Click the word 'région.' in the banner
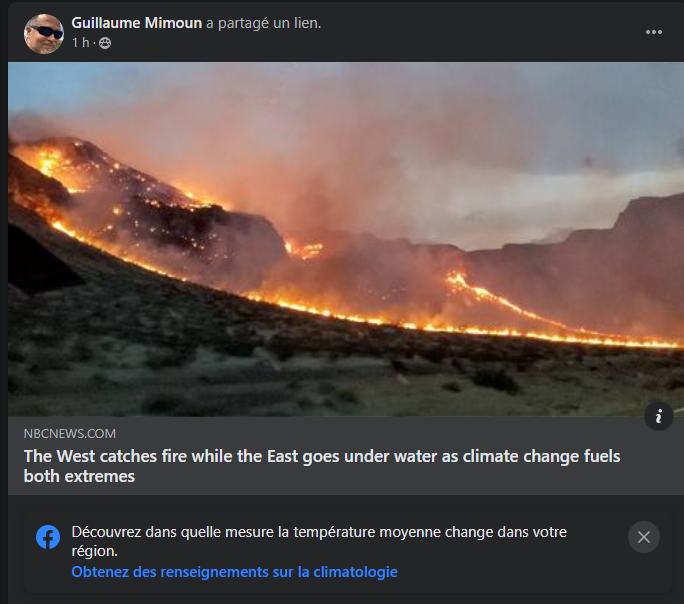 [x=95, y=551]
